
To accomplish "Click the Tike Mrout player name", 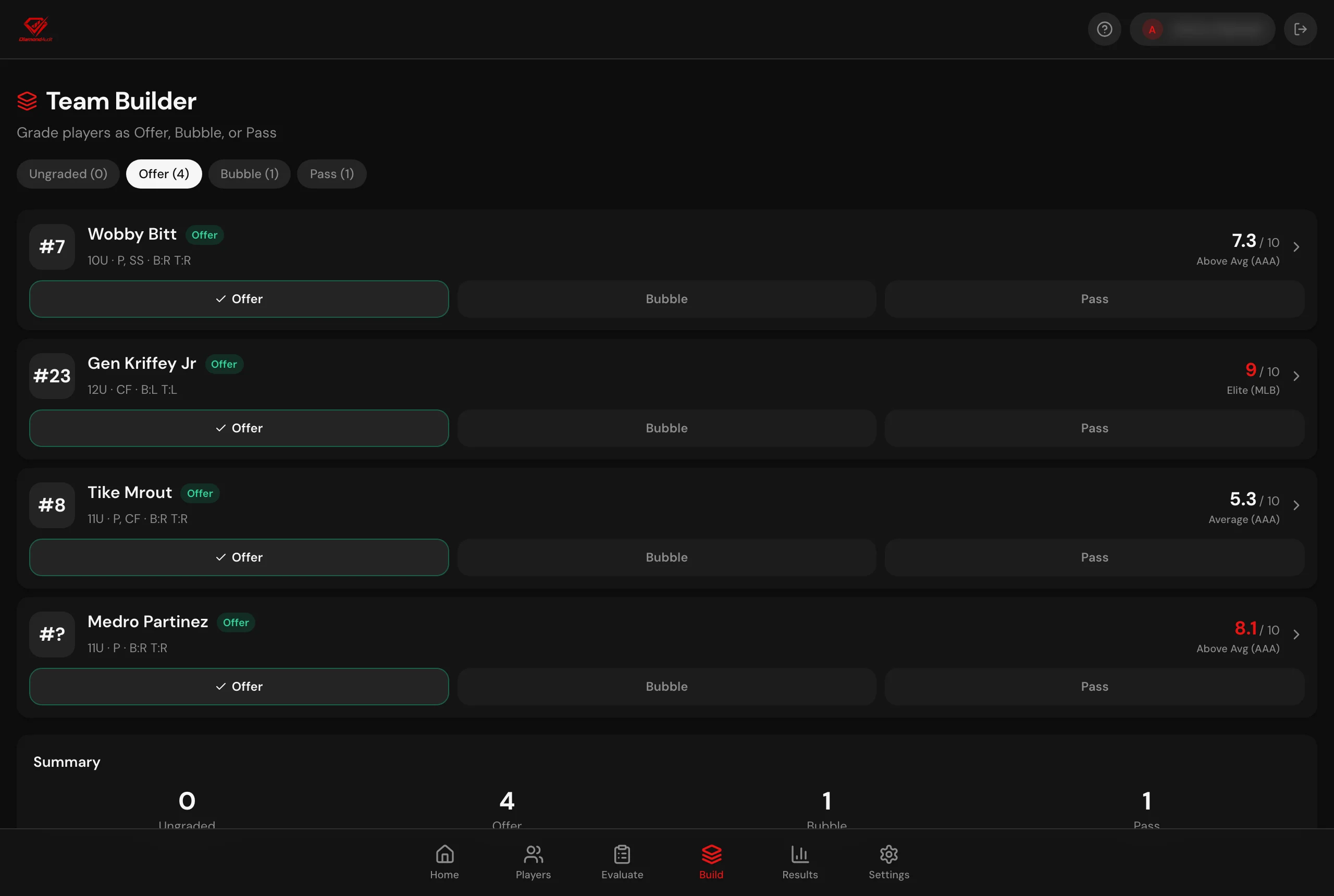I will point(130,493).
